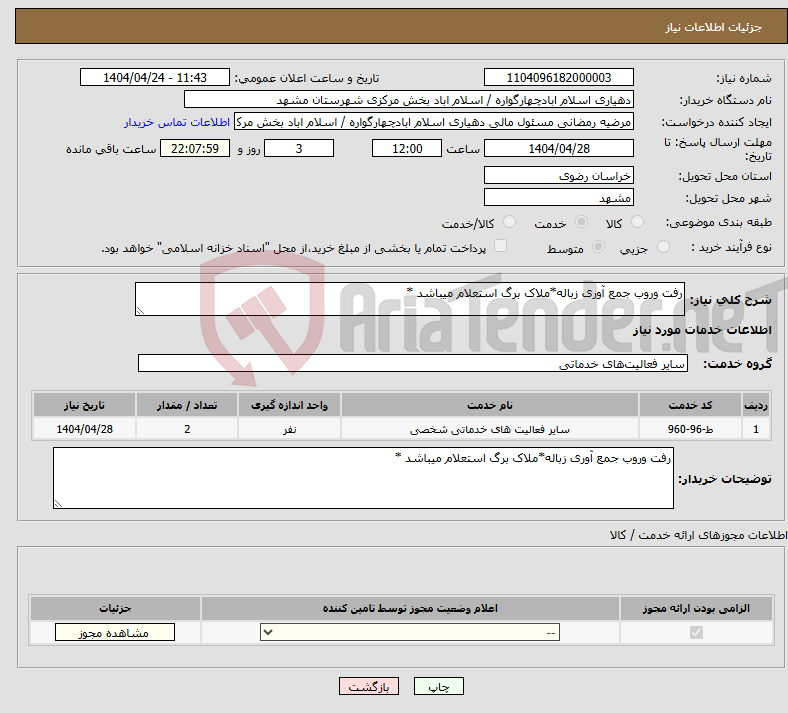The width and height of the screenshot is (788, 713).
Task: Click need number field 1104096182000003
Action: 559,77
